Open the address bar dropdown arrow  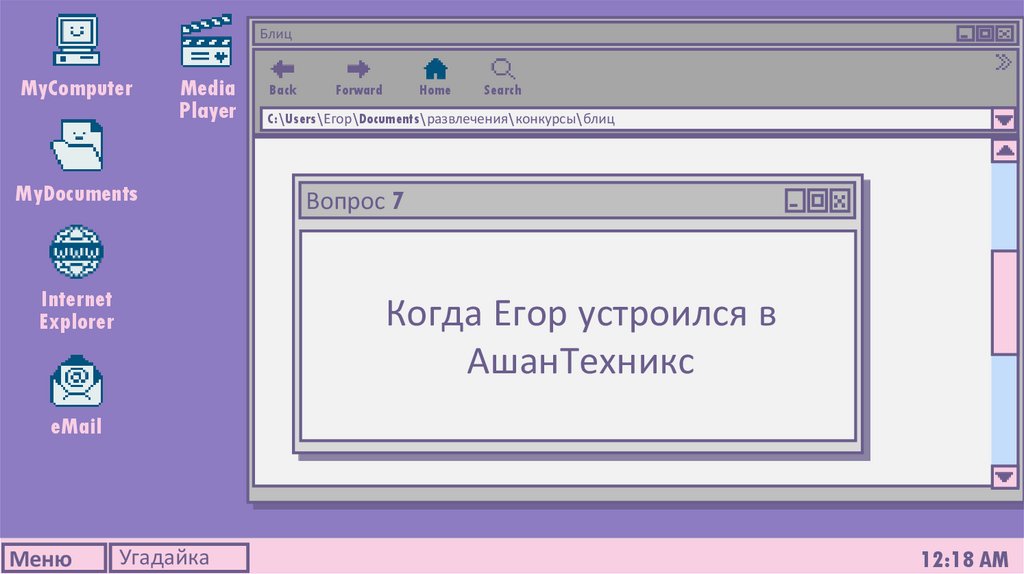[x=1004, y=119]
